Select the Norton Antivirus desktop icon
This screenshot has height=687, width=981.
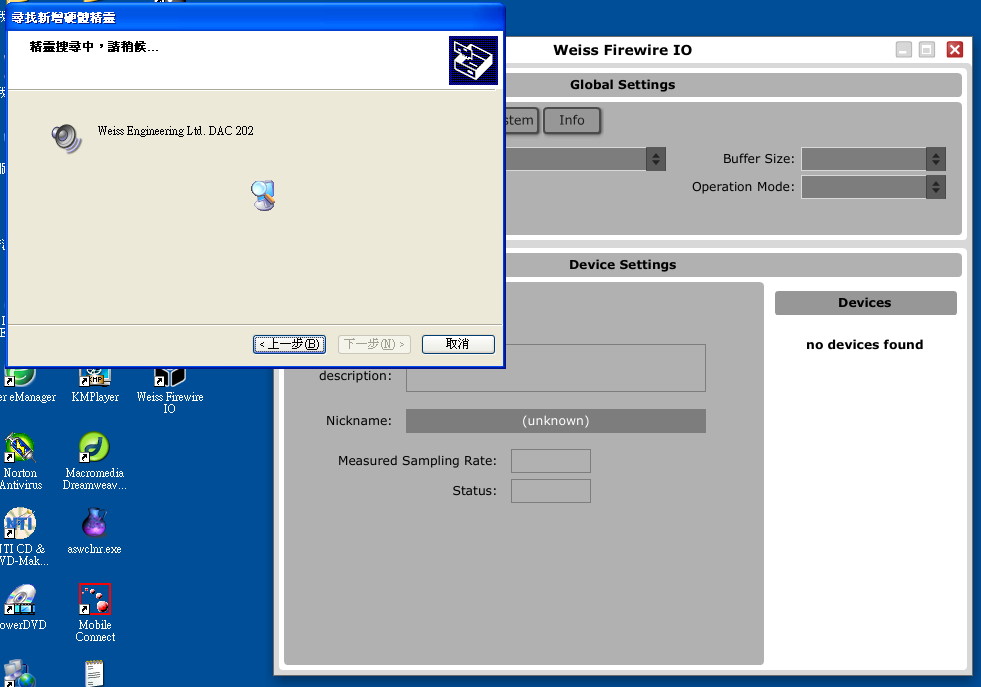point(21,462)
